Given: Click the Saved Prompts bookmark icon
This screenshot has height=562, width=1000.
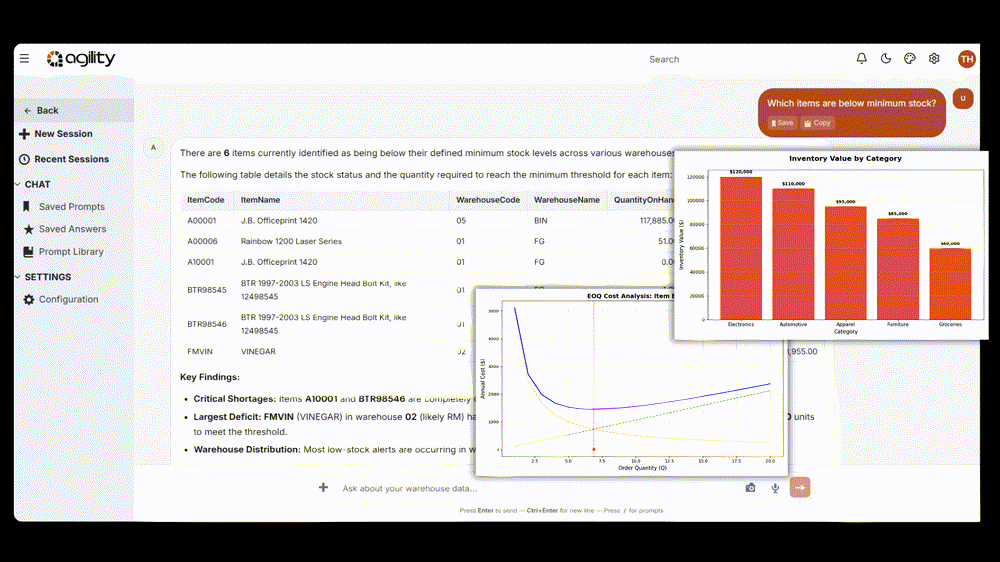Looking at the screenshot, I should [x=26, y=206].
